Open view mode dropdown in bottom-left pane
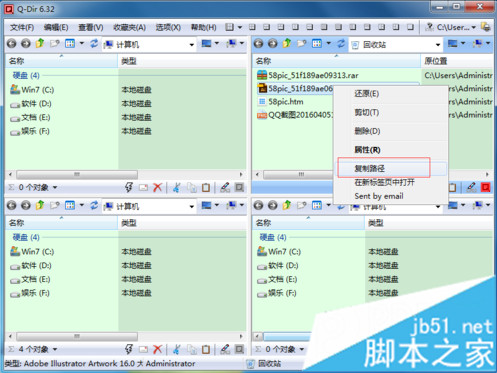497x373 pixels. [x=82, y=206]
